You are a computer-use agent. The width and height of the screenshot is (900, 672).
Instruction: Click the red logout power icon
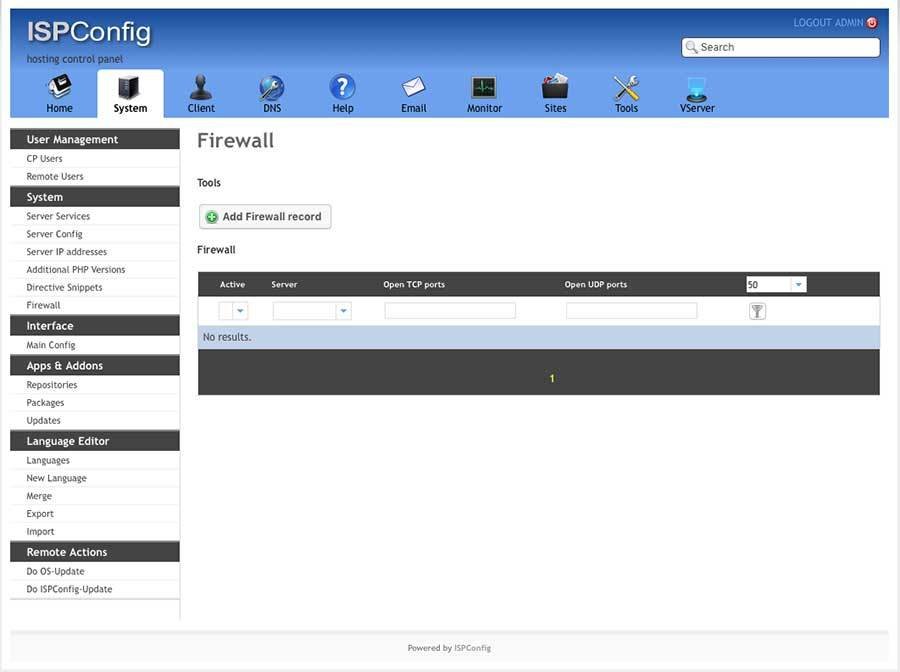872,23
